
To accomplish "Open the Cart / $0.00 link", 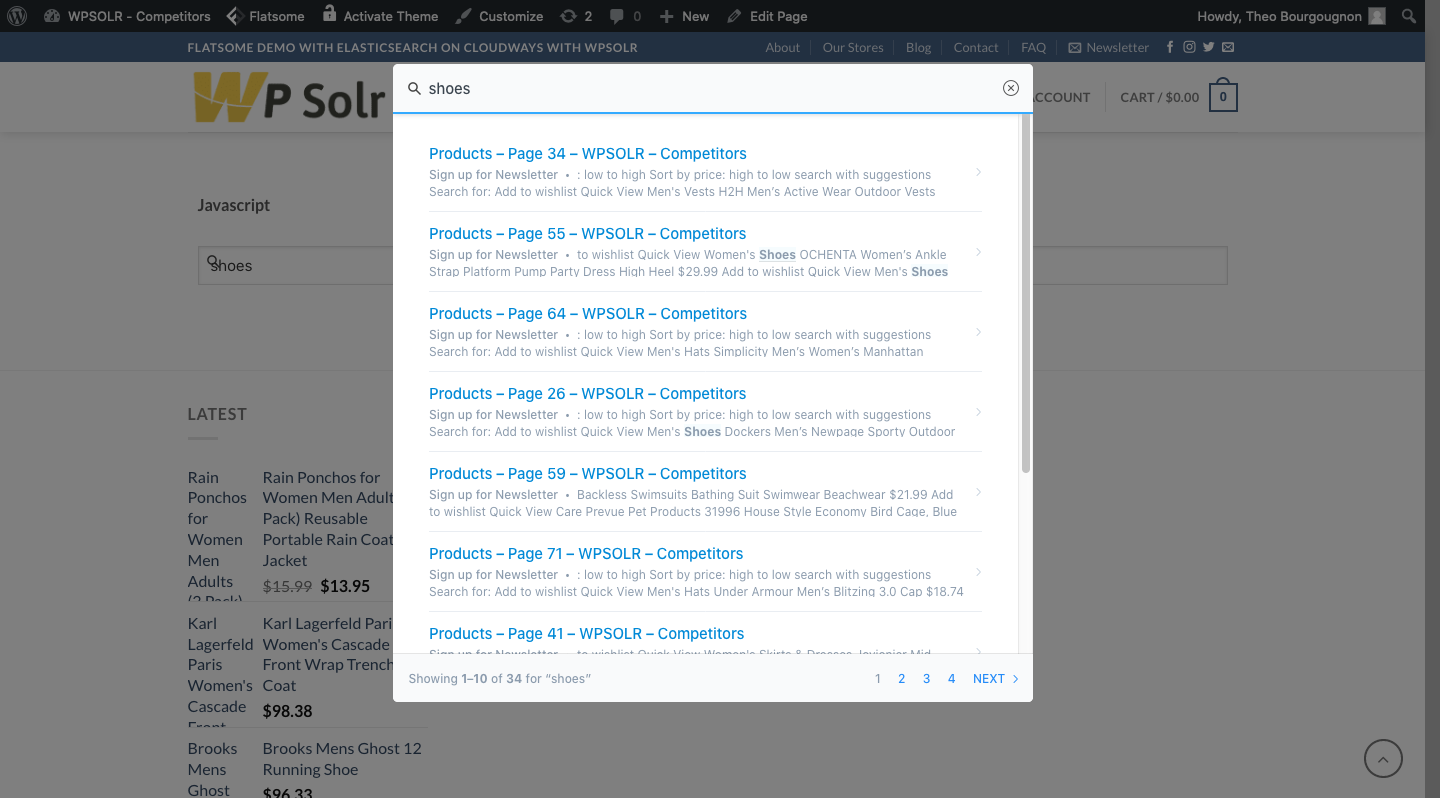I will click(x=1159, y=97).
